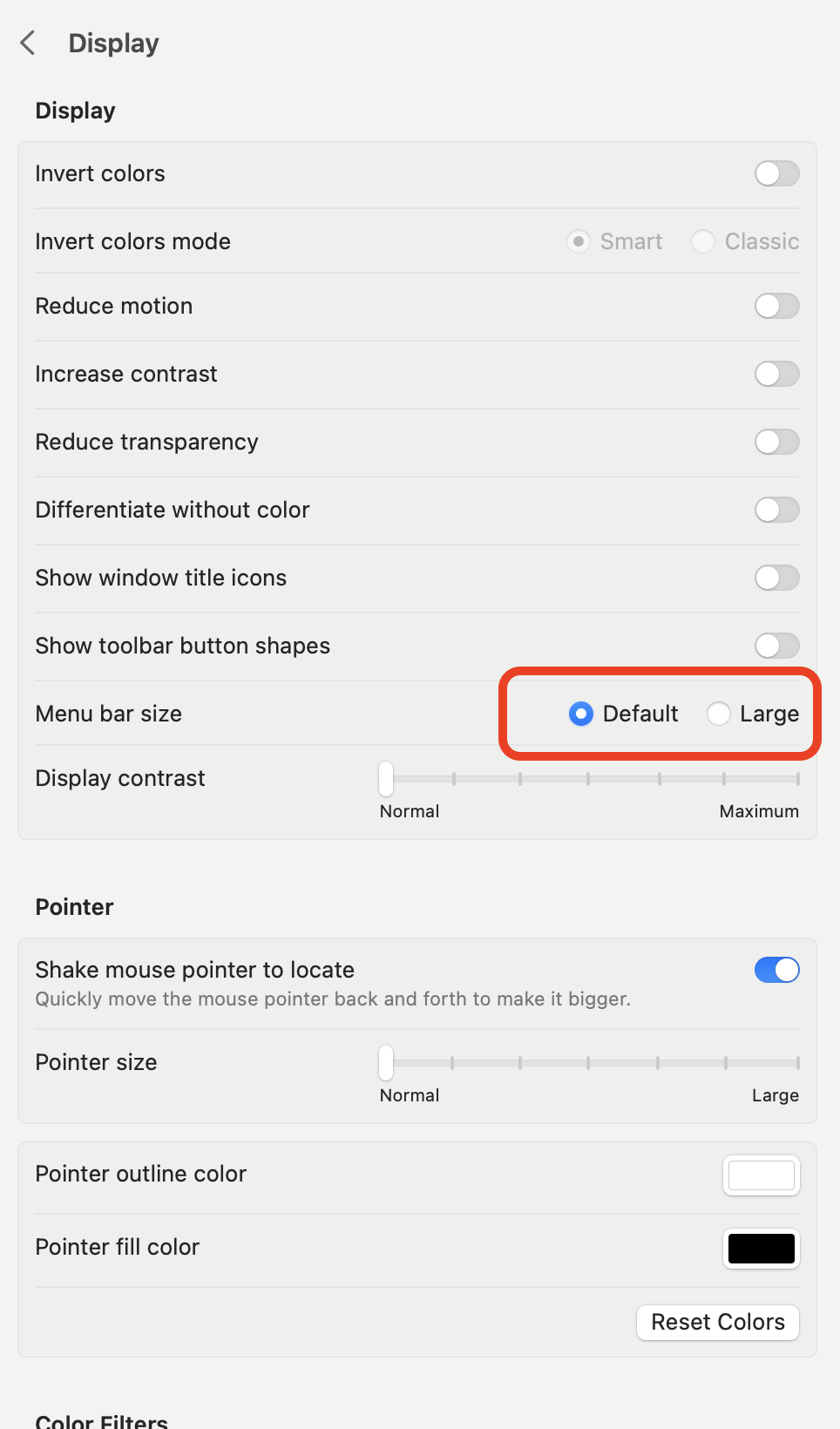
Task: Choose Large menu bar size
Action: (719, 714)
